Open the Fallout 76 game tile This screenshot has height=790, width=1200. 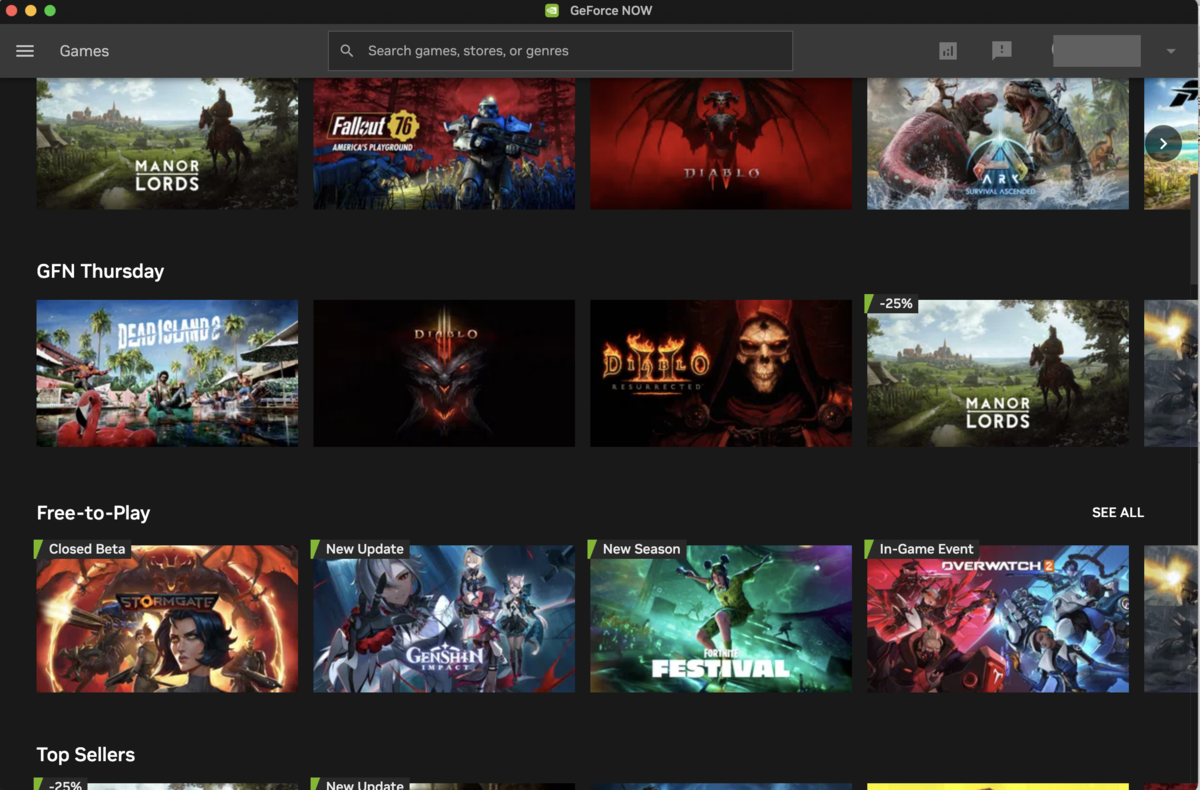[444, 143]
